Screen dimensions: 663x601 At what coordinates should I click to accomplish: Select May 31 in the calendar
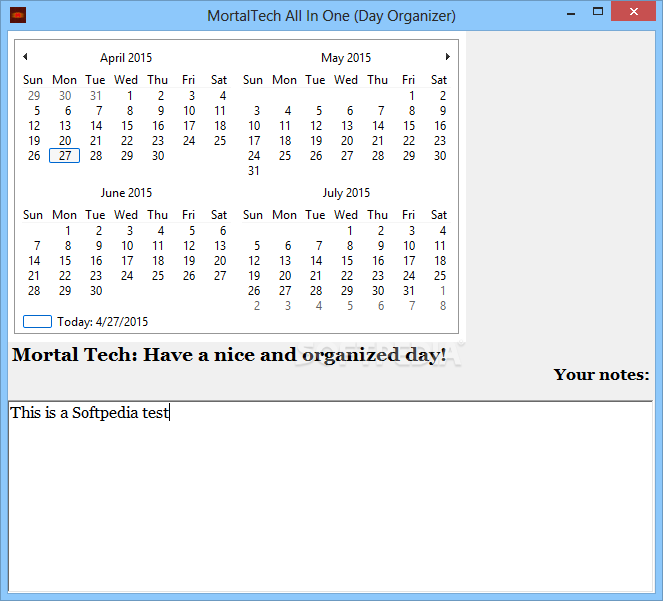click(x=254, y=171)
